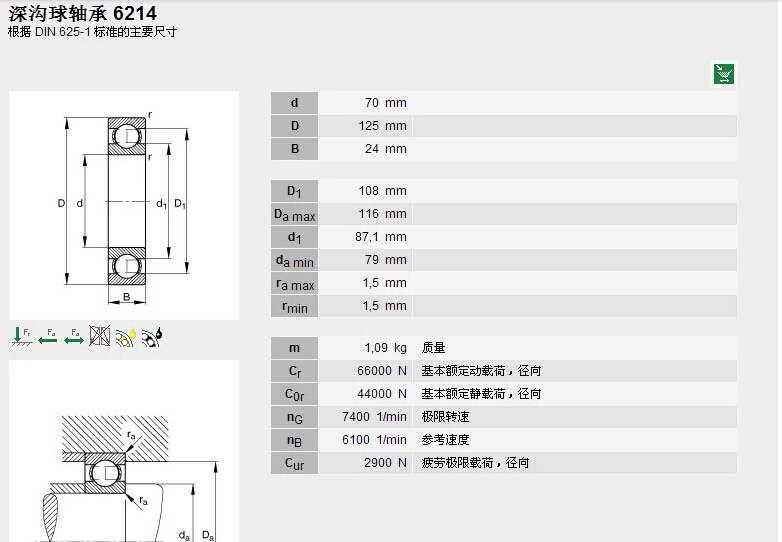Select the nG value 7400 1/min
This screenshot has width=782, height=542.
coord(375,416)
